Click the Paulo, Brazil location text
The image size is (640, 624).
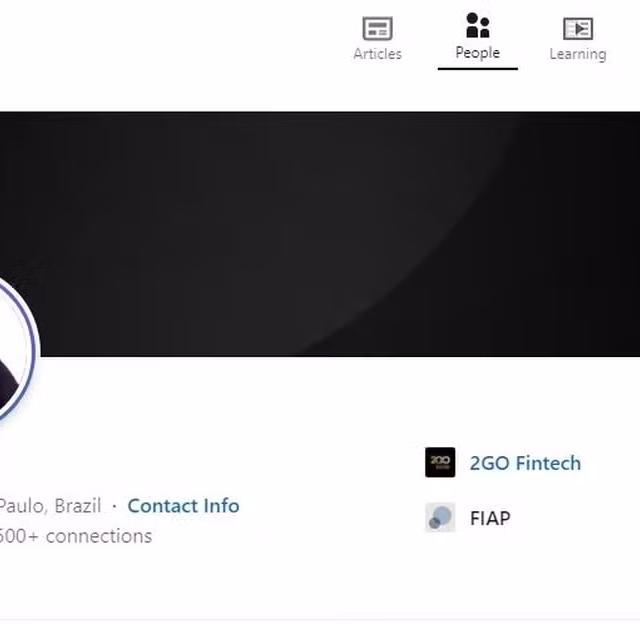tap(50, 506)
